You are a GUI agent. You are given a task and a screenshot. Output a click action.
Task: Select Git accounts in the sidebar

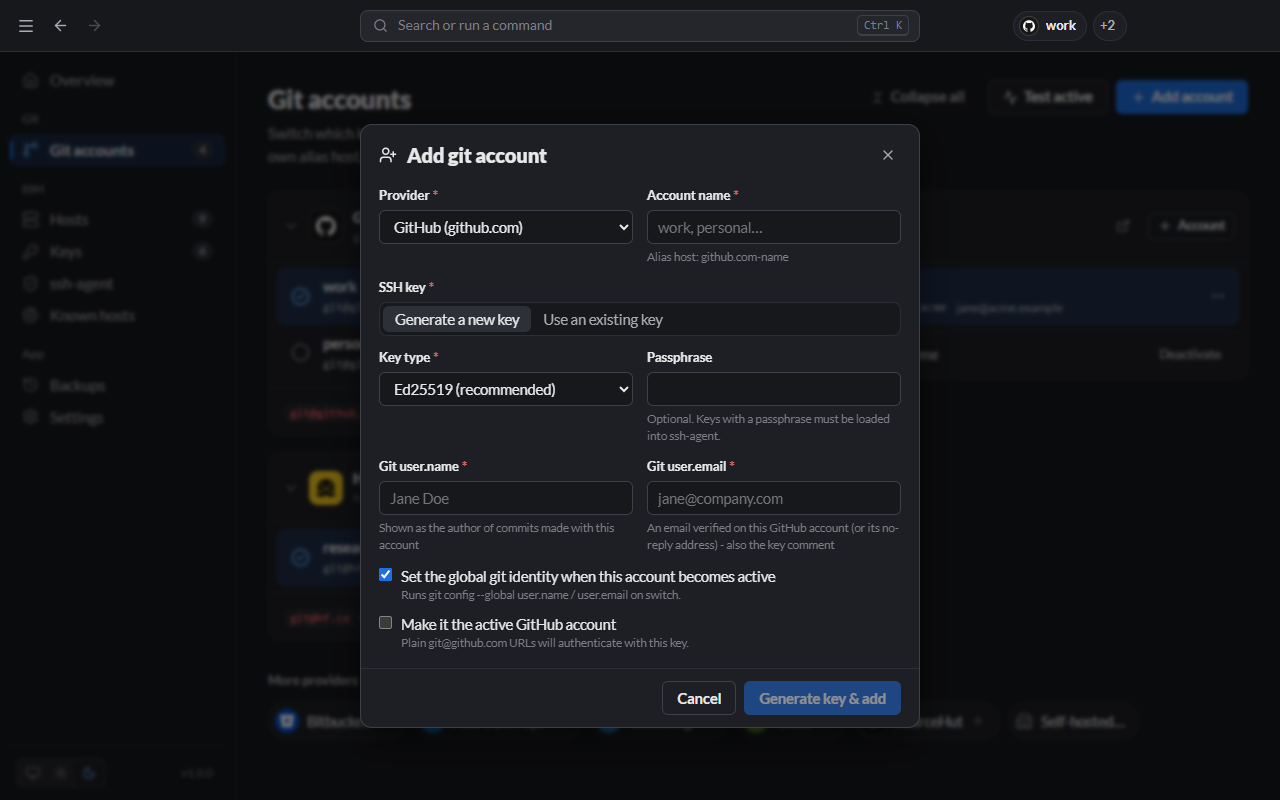click(117, 151)
